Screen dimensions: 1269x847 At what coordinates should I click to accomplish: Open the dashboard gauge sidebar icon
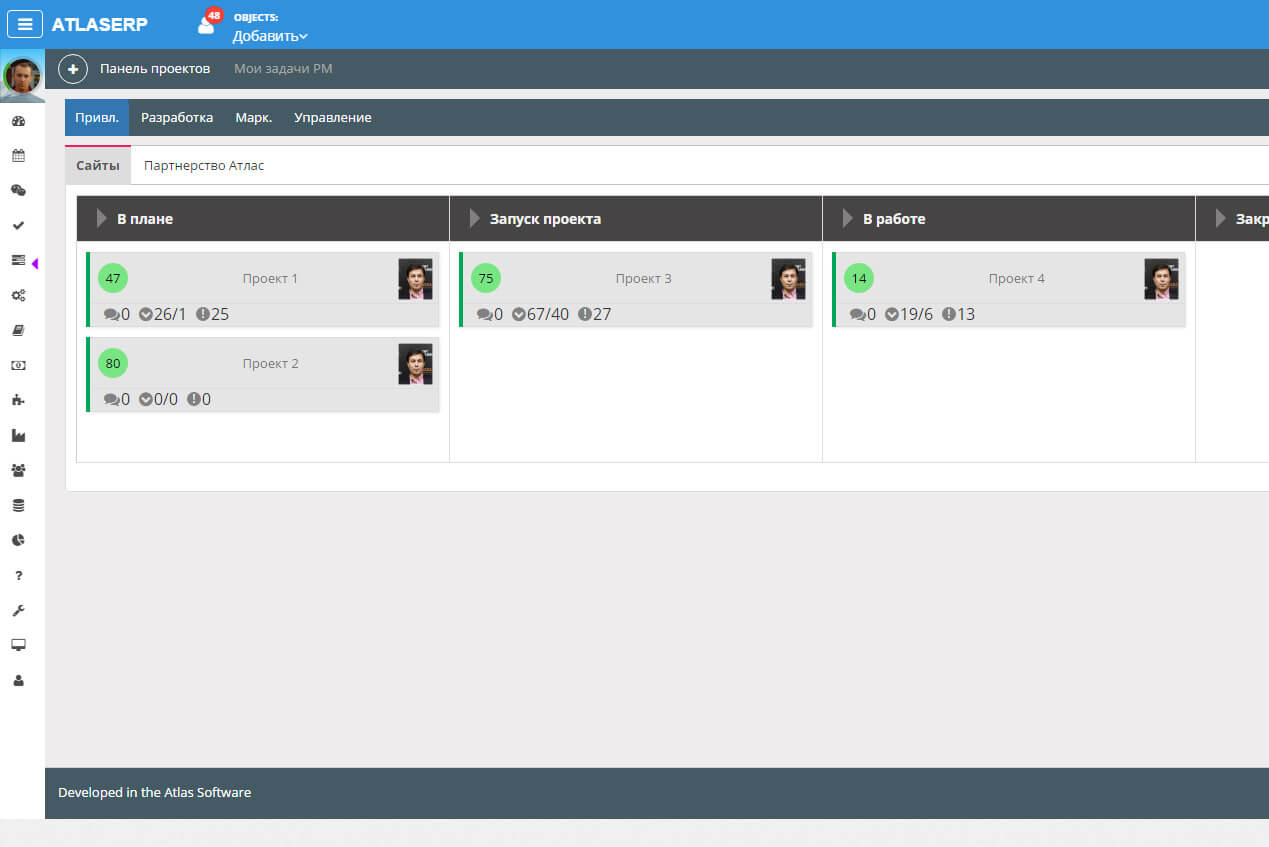point(18,121)
